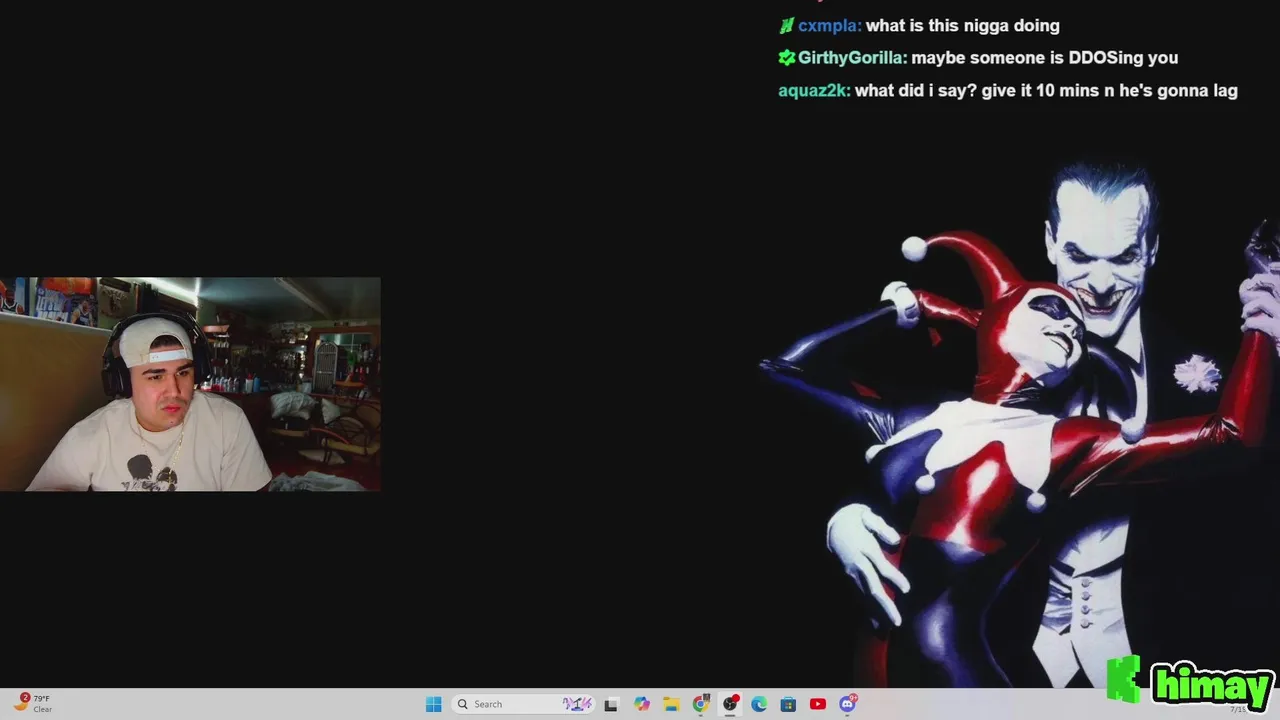Launch Microsoft Edge from the taskbar

point(759,704)
